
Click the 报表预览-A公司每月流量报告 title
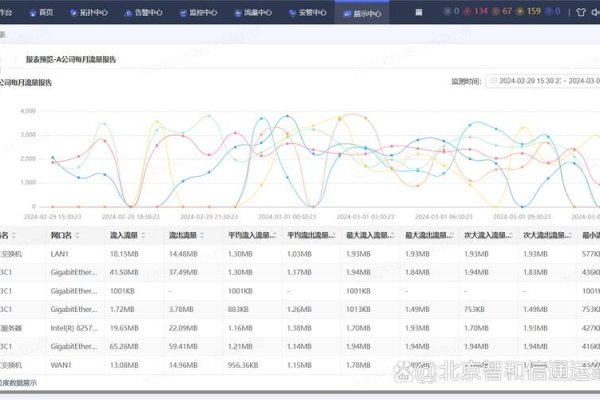71,60
